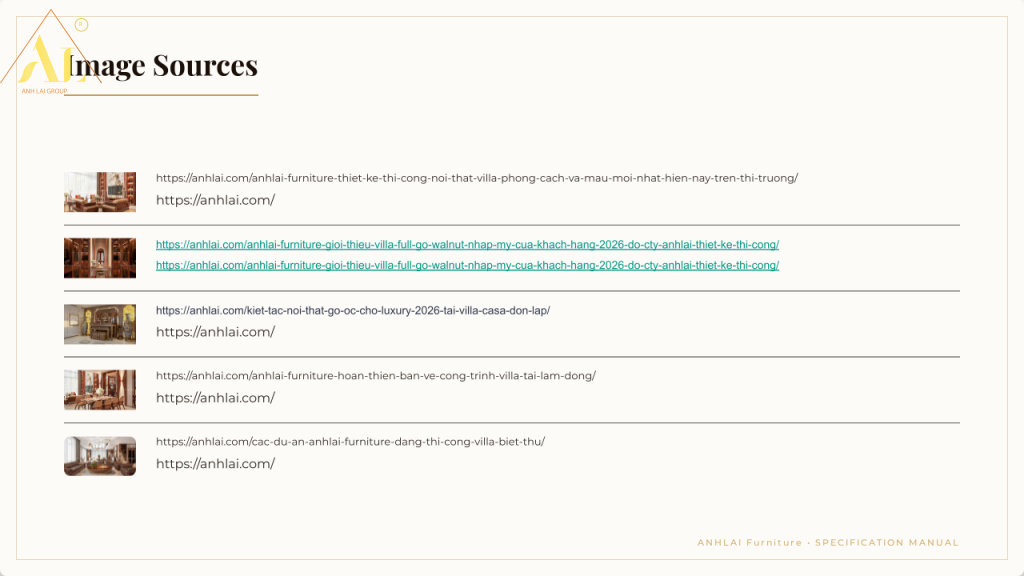Select the altar room thumbnail

coord(100,324)
